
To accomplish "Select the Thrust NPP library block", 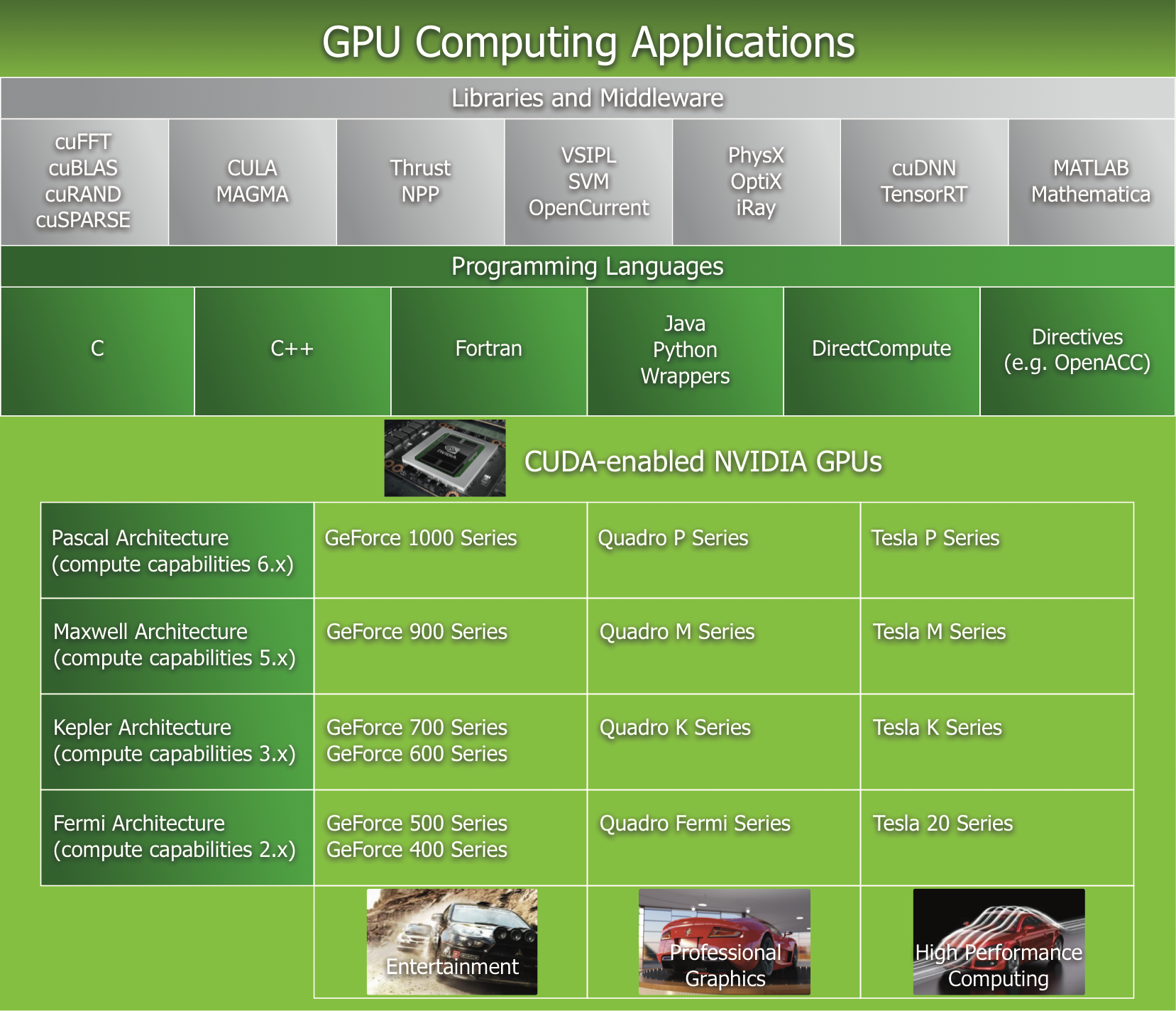I will (x=420, y=181).
